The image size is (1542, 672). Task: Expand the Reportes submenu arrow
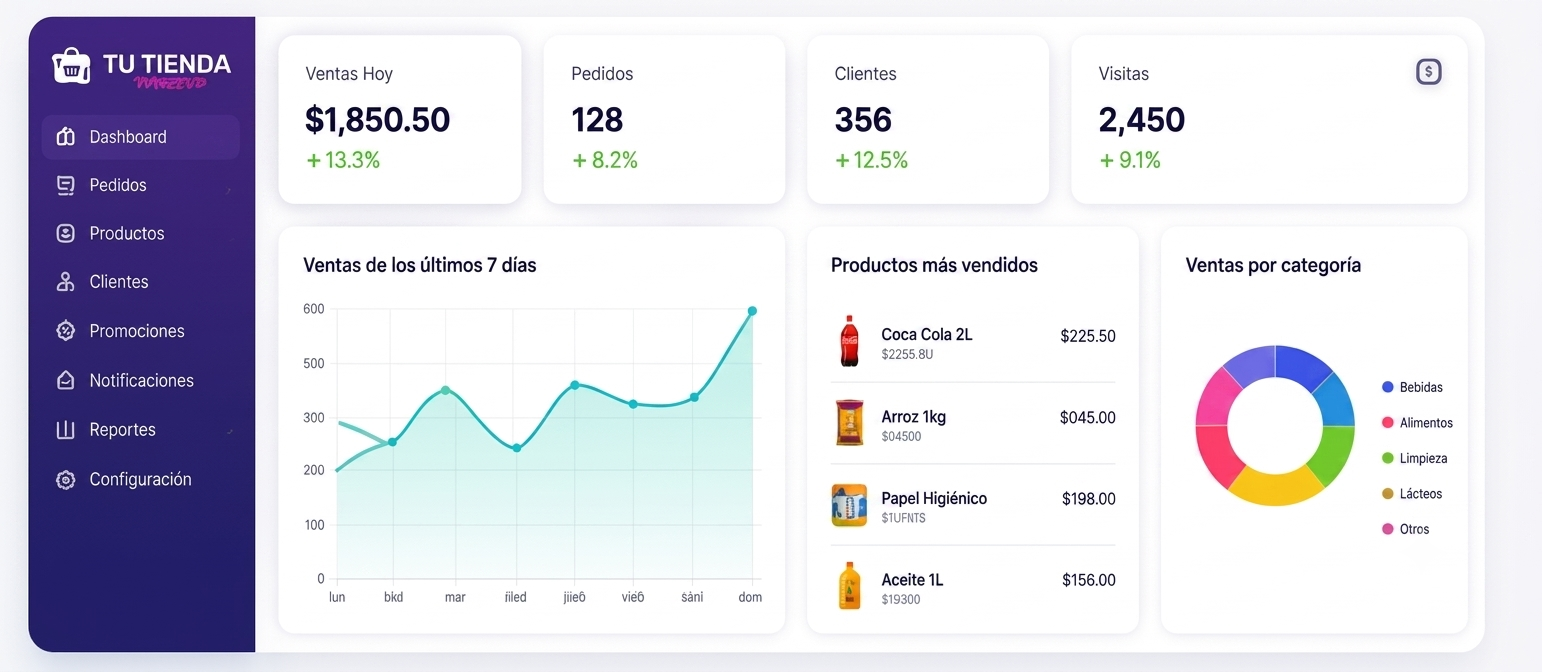point(230,431)
